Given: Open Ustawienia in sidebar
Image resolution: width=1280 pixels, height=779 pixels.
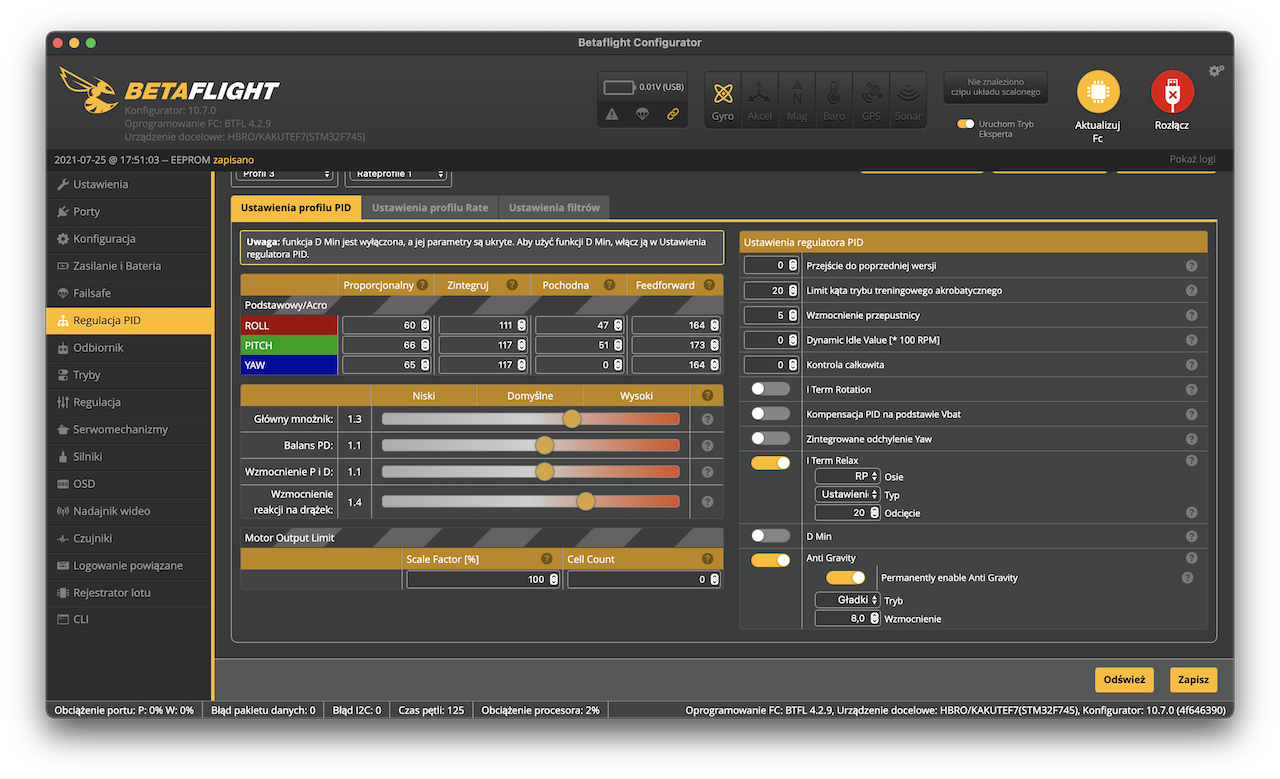Looking at the screenshot, I should [129, 184].
